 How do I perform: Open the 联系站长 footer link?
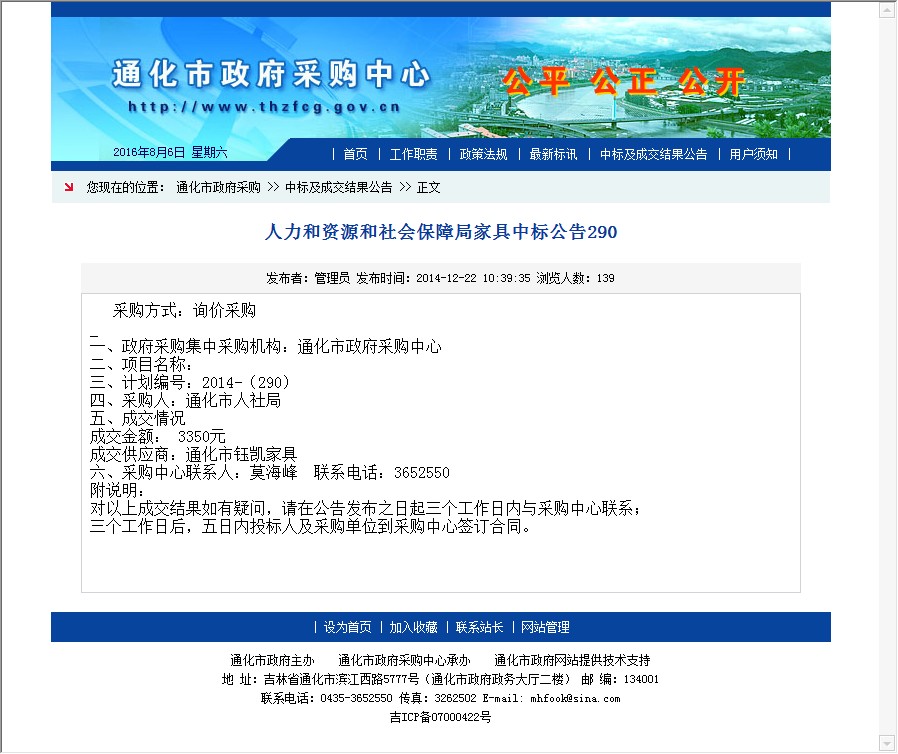pos(479,627)
